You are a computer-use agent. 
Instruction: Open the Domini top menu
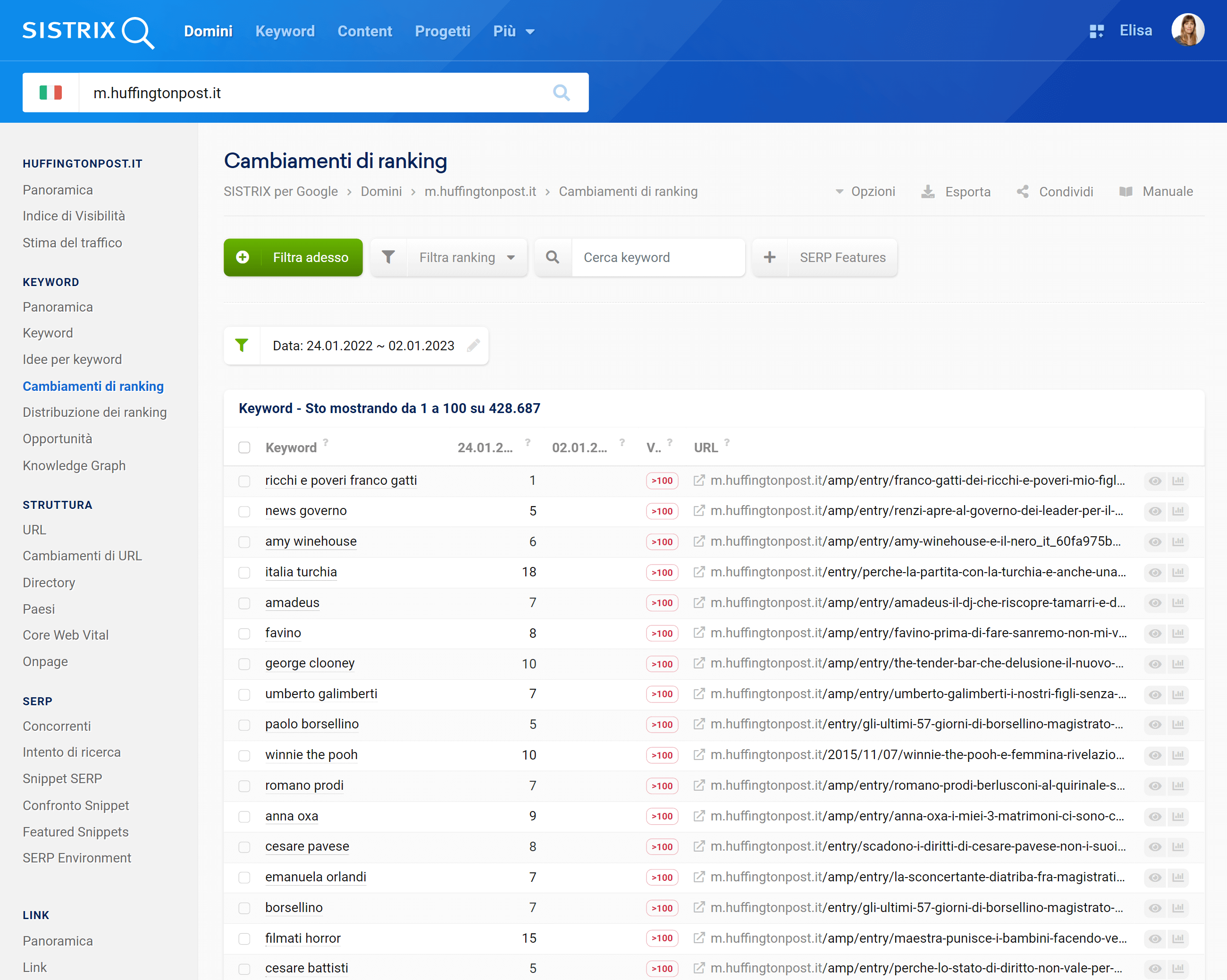pos(208,31)
